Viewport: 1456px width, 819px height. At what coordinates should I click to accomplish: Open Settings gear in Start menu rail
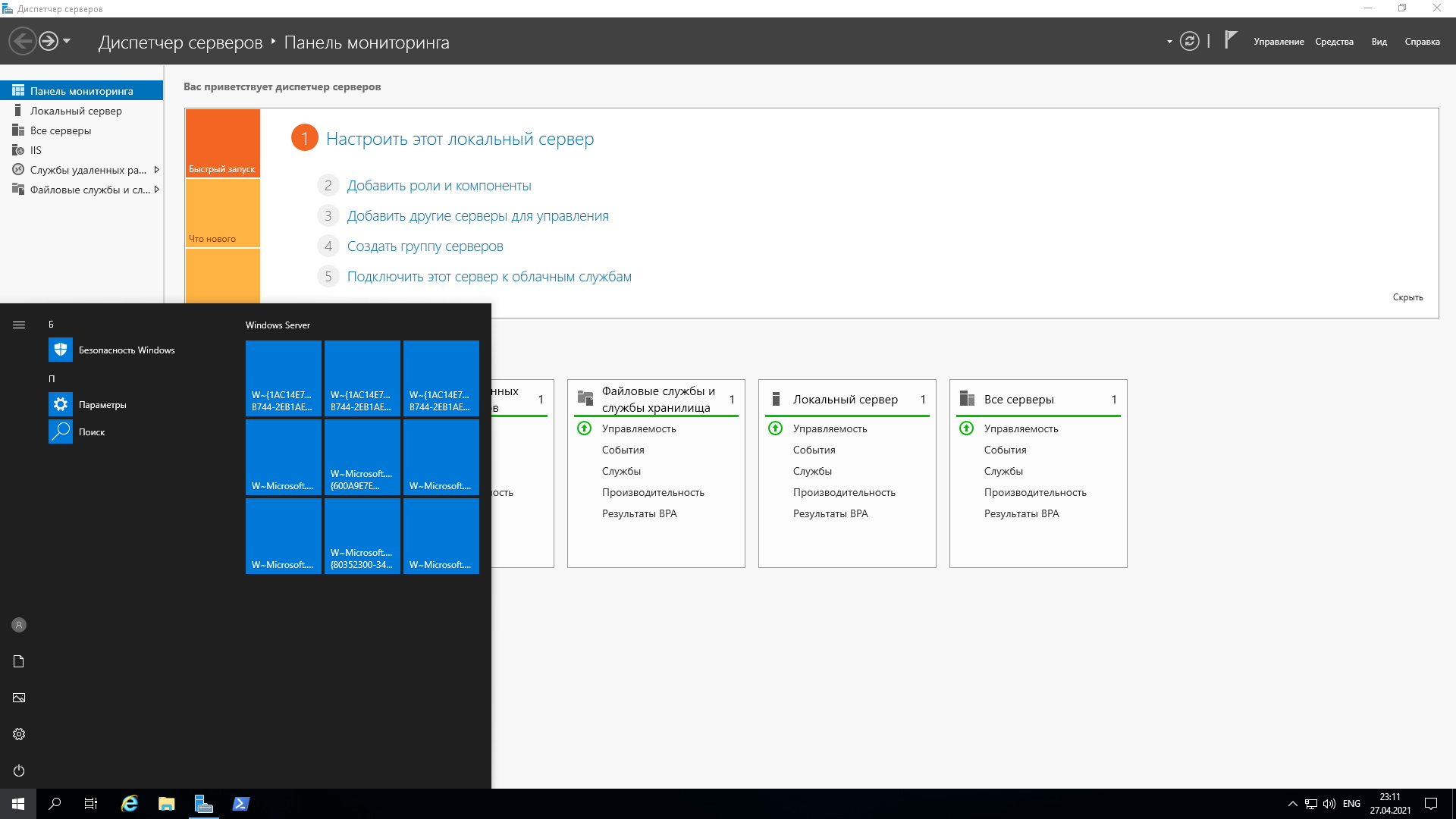pyautogui.click(x=19, y=734)
